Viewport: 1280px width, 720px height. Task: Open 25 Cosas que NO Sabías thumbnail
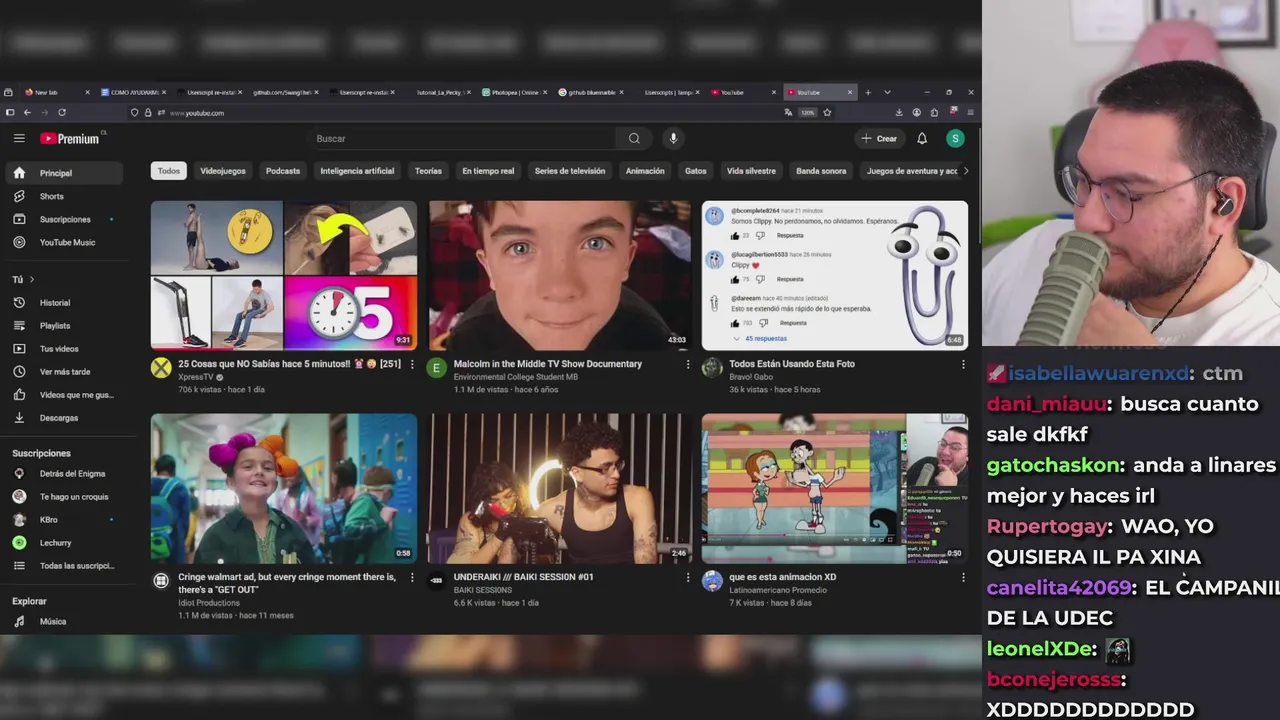click(x=284, y=275)
